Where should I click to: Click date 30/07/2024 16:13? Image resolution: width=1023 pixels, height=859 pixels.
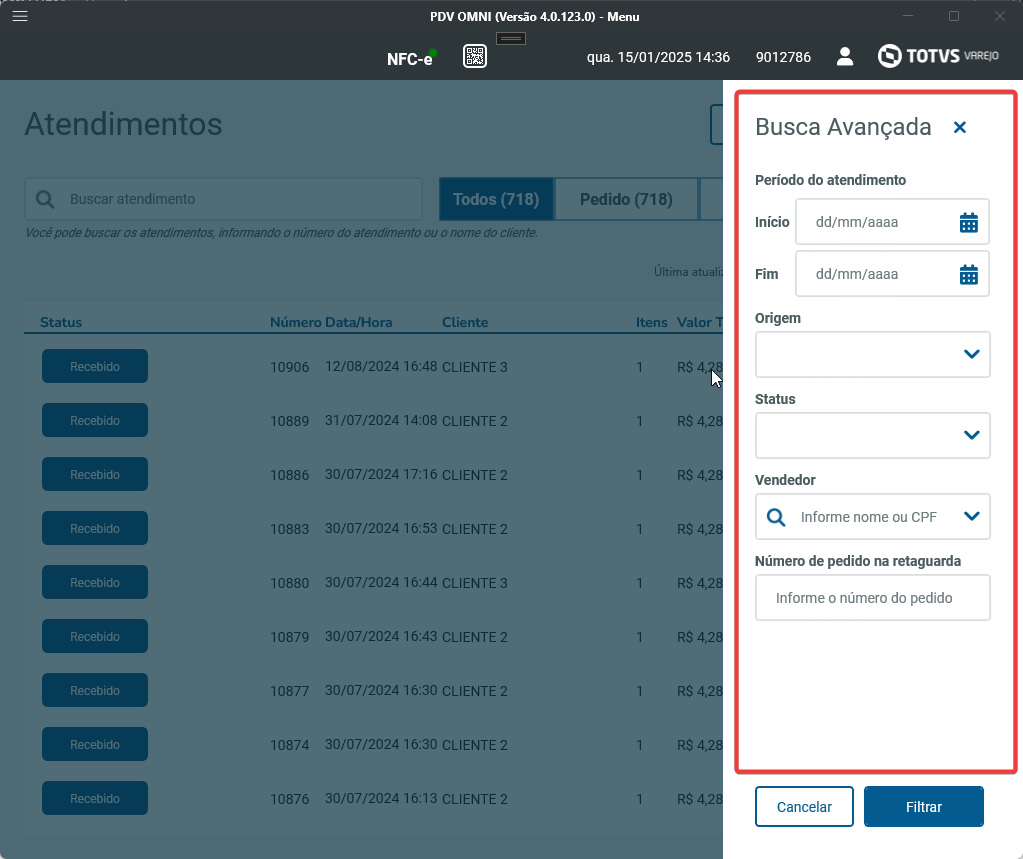(381, 798)
